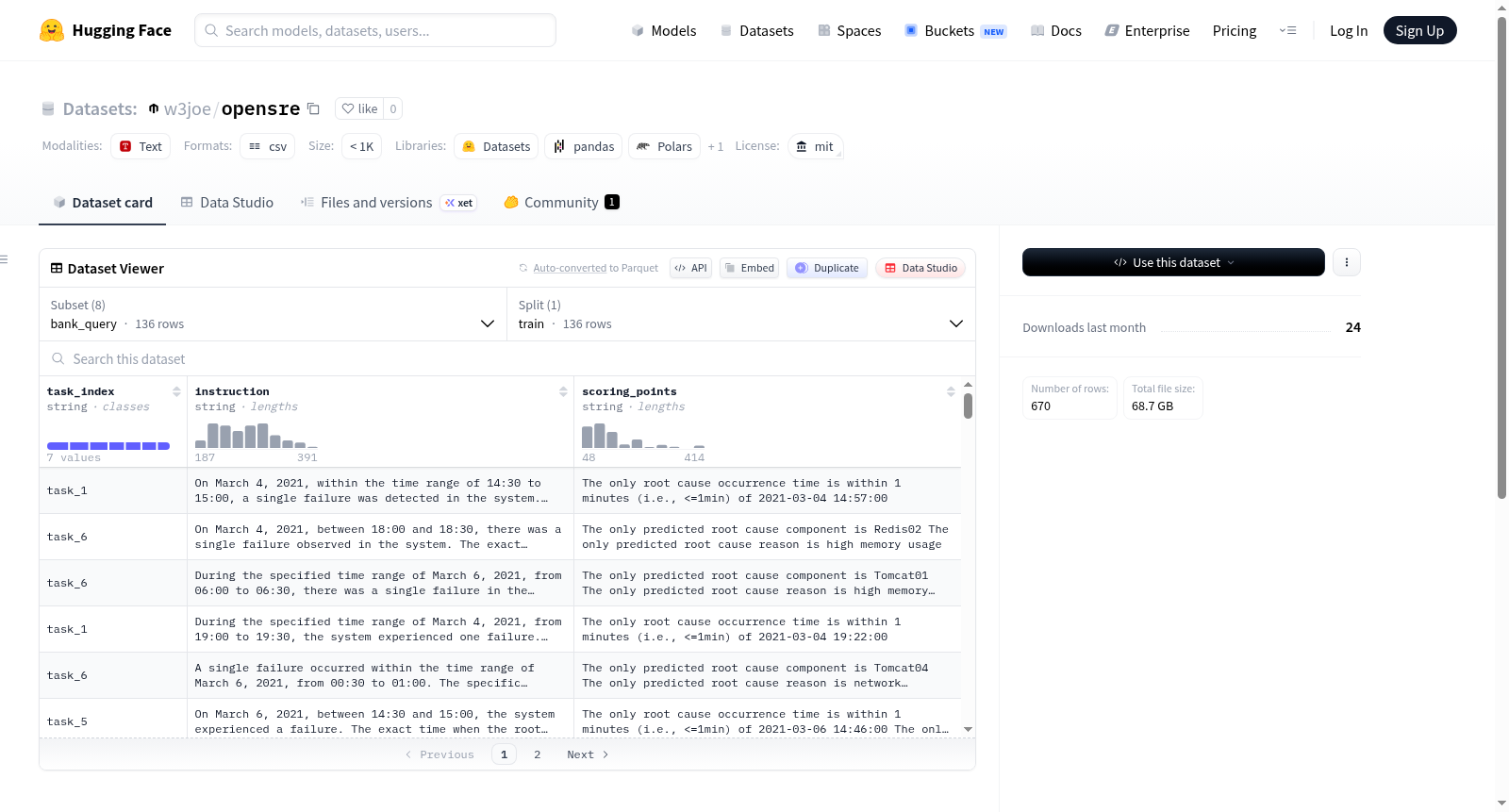Click the Hugging Face logo icon
The width and height of the screenshot is (1509, 812).
tap(52, 30)
